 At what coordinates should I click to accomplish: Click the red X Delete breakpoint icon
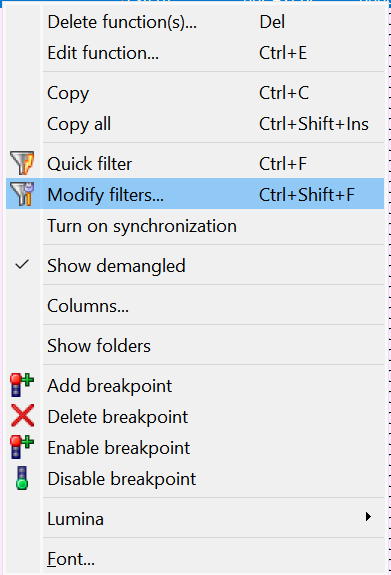(x=22, y=416)
